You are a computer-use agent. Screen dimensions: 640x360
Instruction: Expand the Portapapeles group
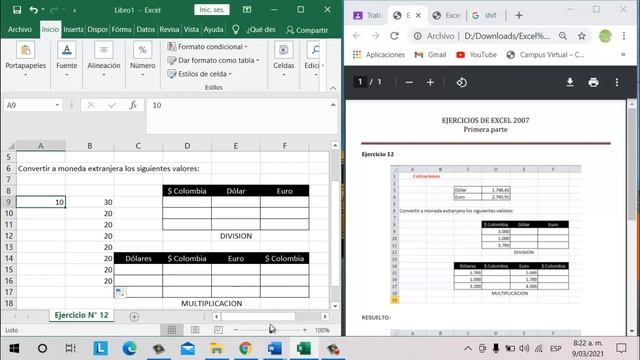coord(25,60)
